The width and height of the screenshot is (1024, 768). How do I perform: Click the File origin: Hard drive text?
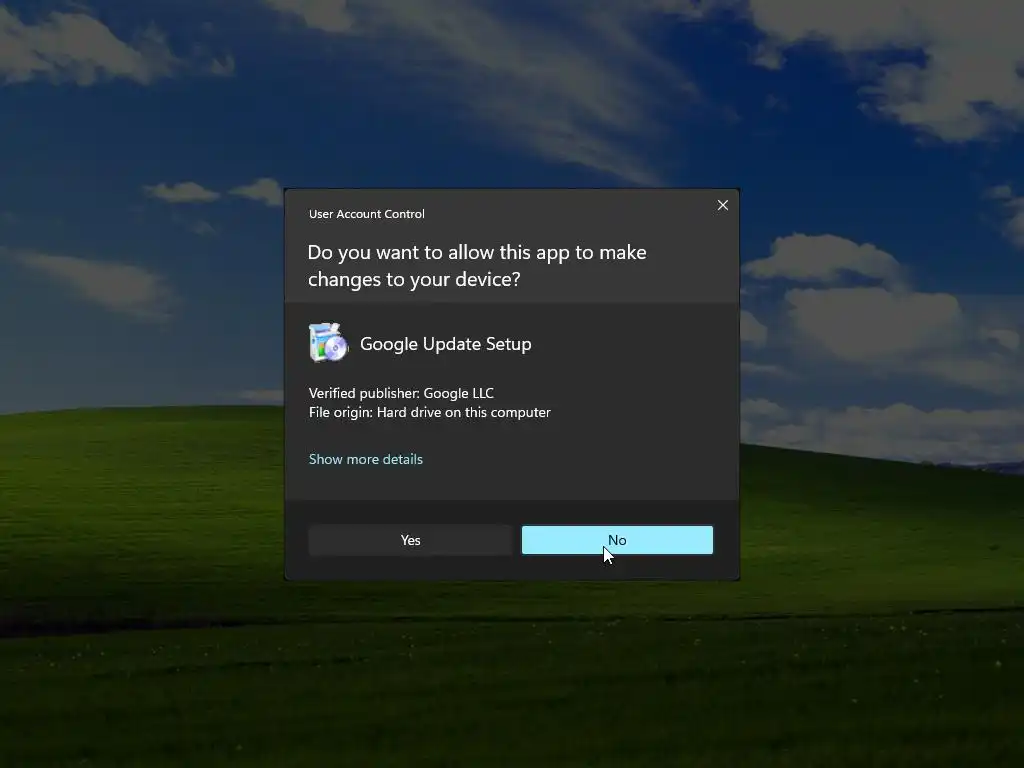pos(430,413)
